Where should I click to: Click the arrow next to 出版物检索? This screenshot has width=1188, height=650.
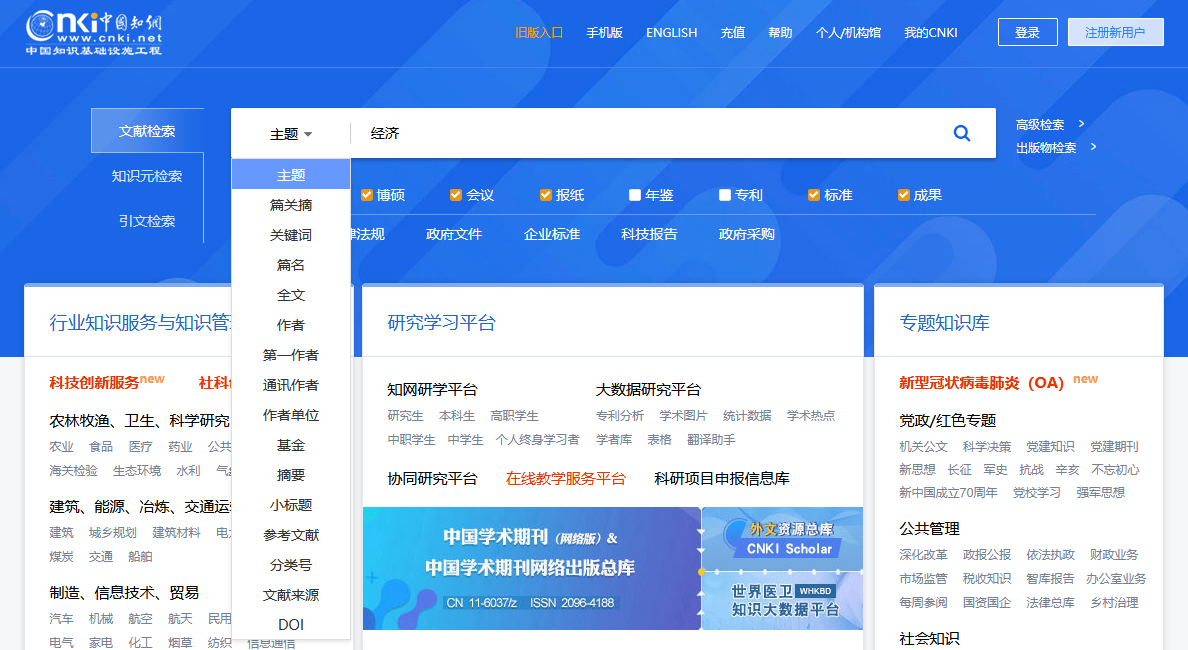tap(1093, 147)
